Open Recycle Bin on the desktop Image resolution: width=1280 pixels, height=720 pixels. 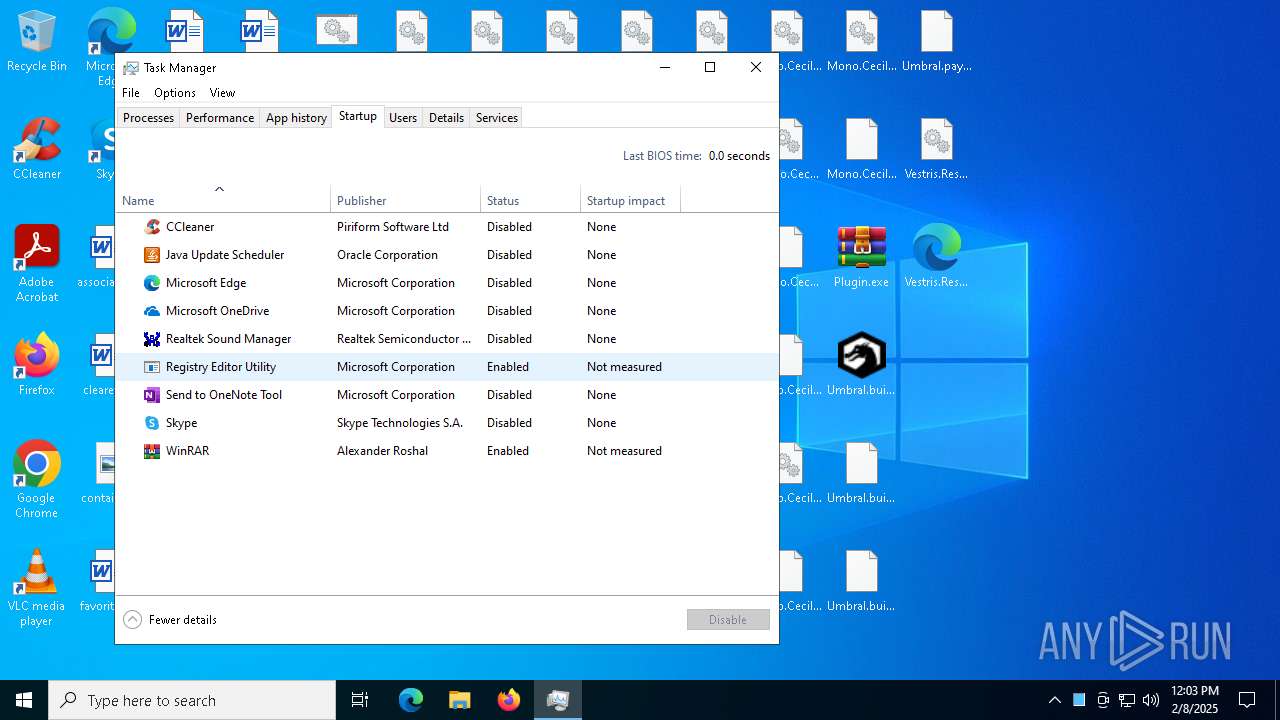click(x=37, y=42)
